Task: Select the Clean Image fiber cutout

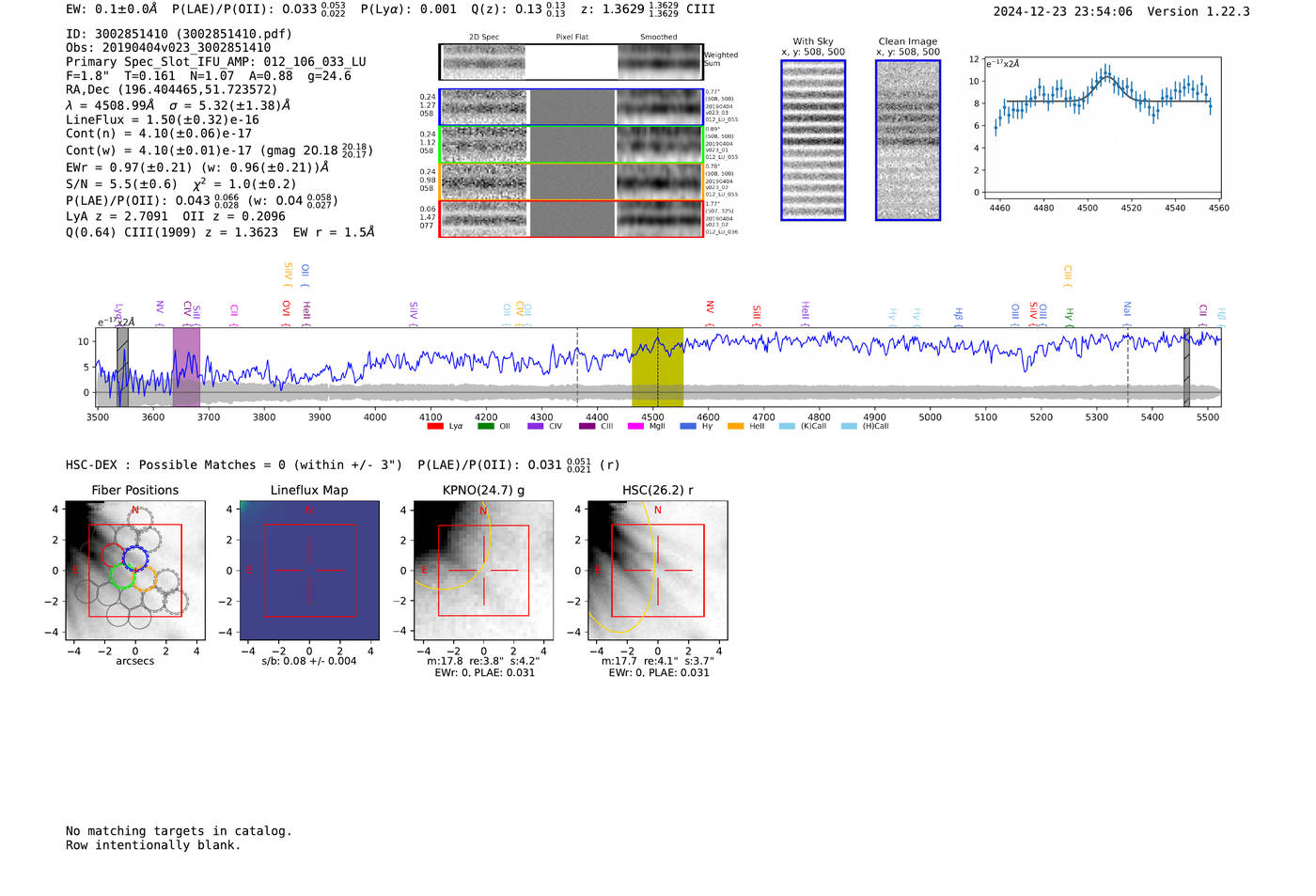Action: click(x=908, y=140)
